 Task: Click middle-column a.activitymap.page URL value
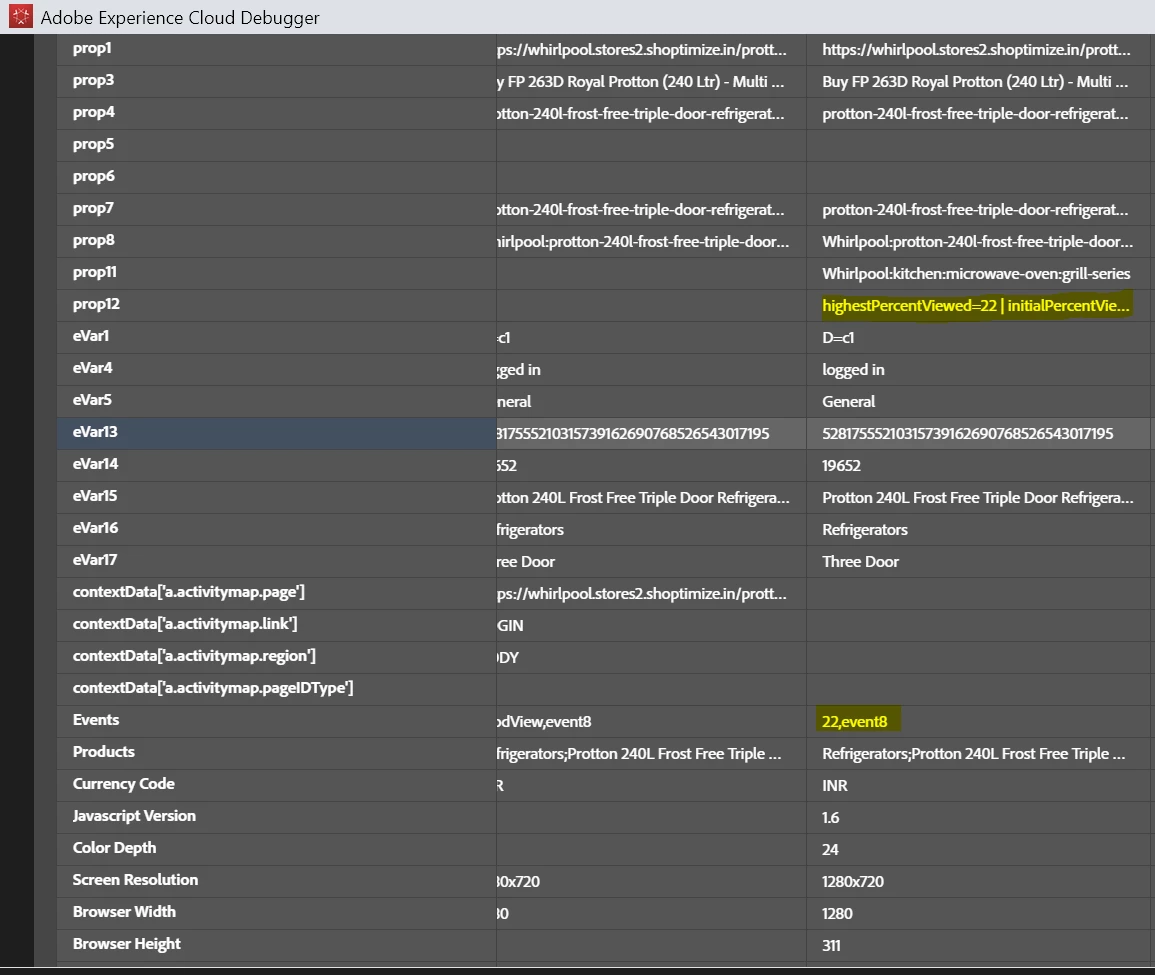click(x=641, y=594)
